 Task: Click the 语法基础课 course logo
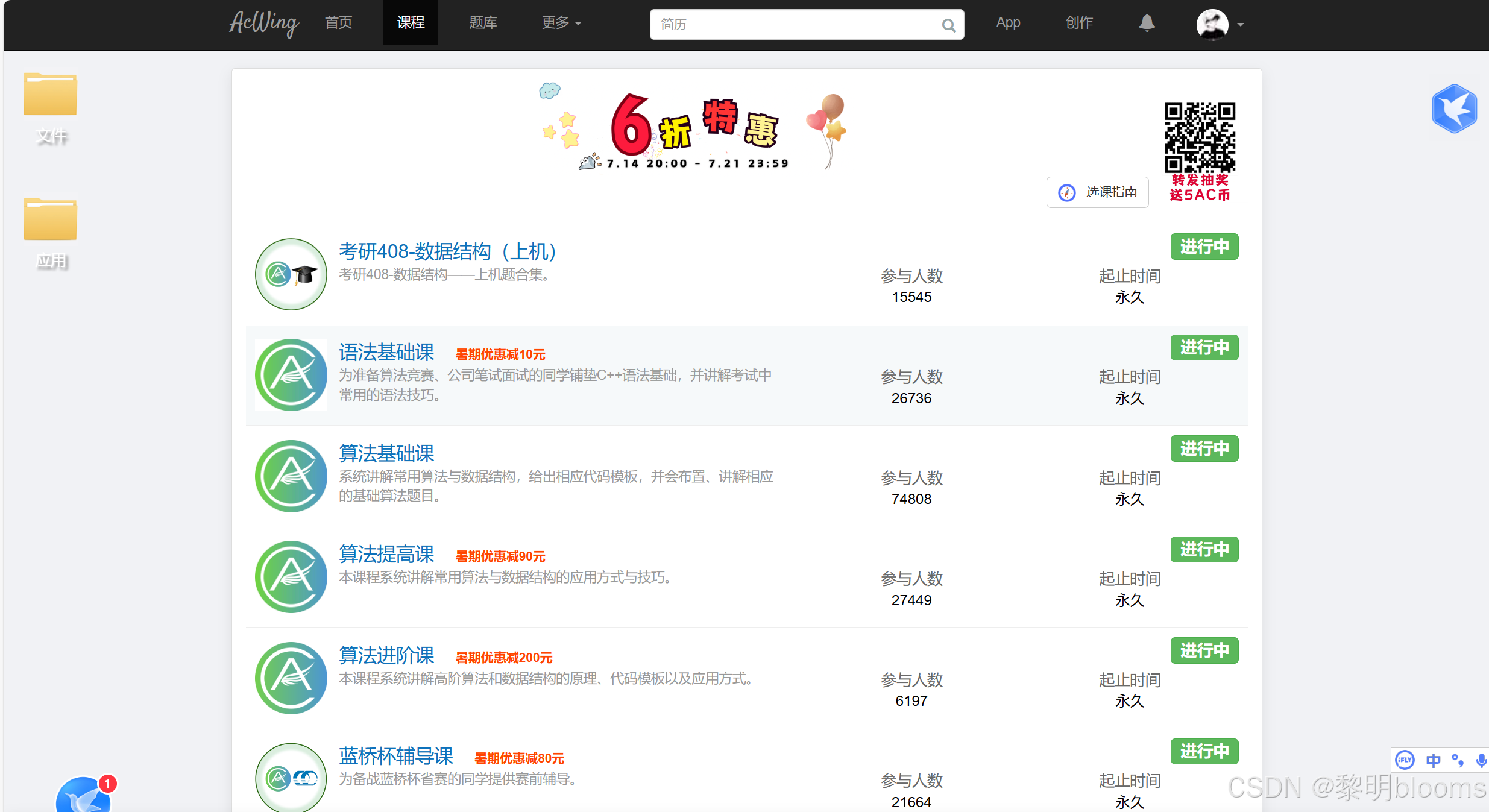[291, 375]
